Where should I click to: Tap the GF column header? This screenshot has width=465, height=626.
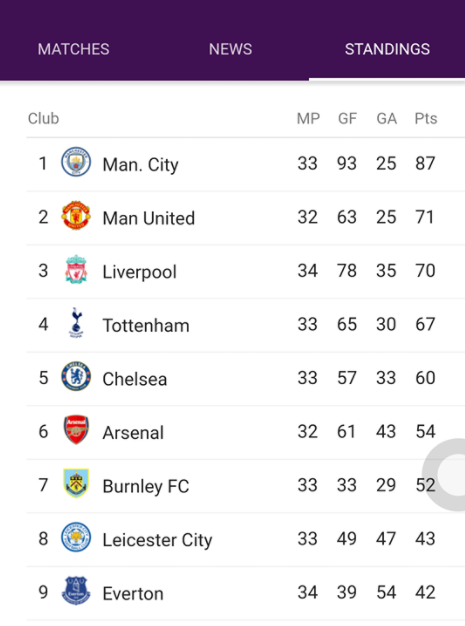[x=347, y=119]
